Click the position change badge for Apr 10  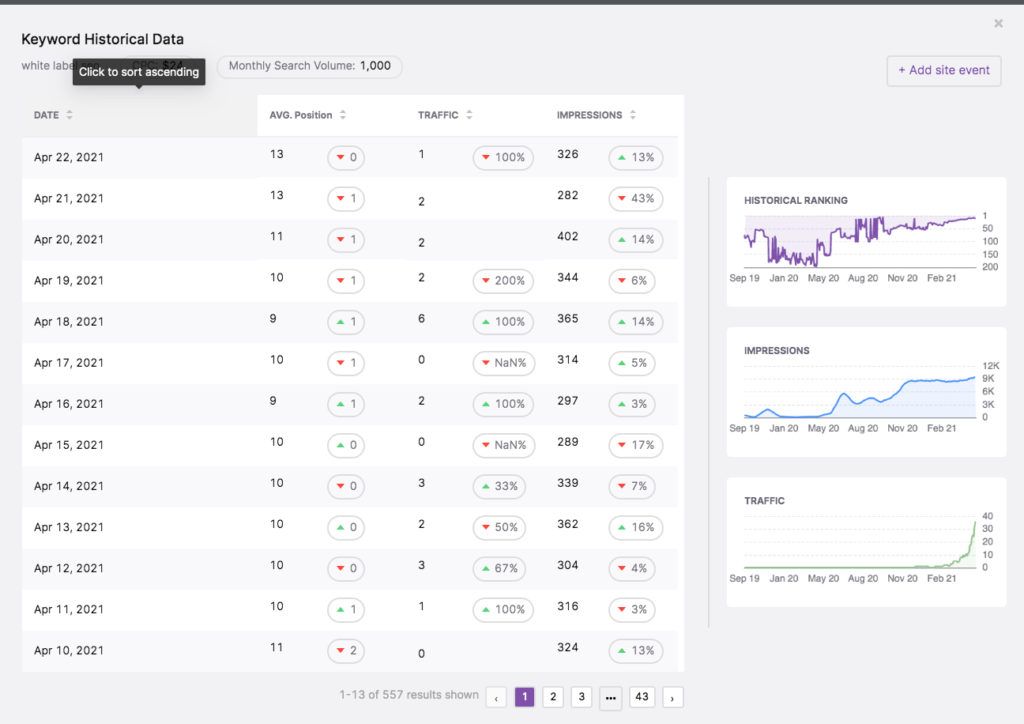pos(345,651)
